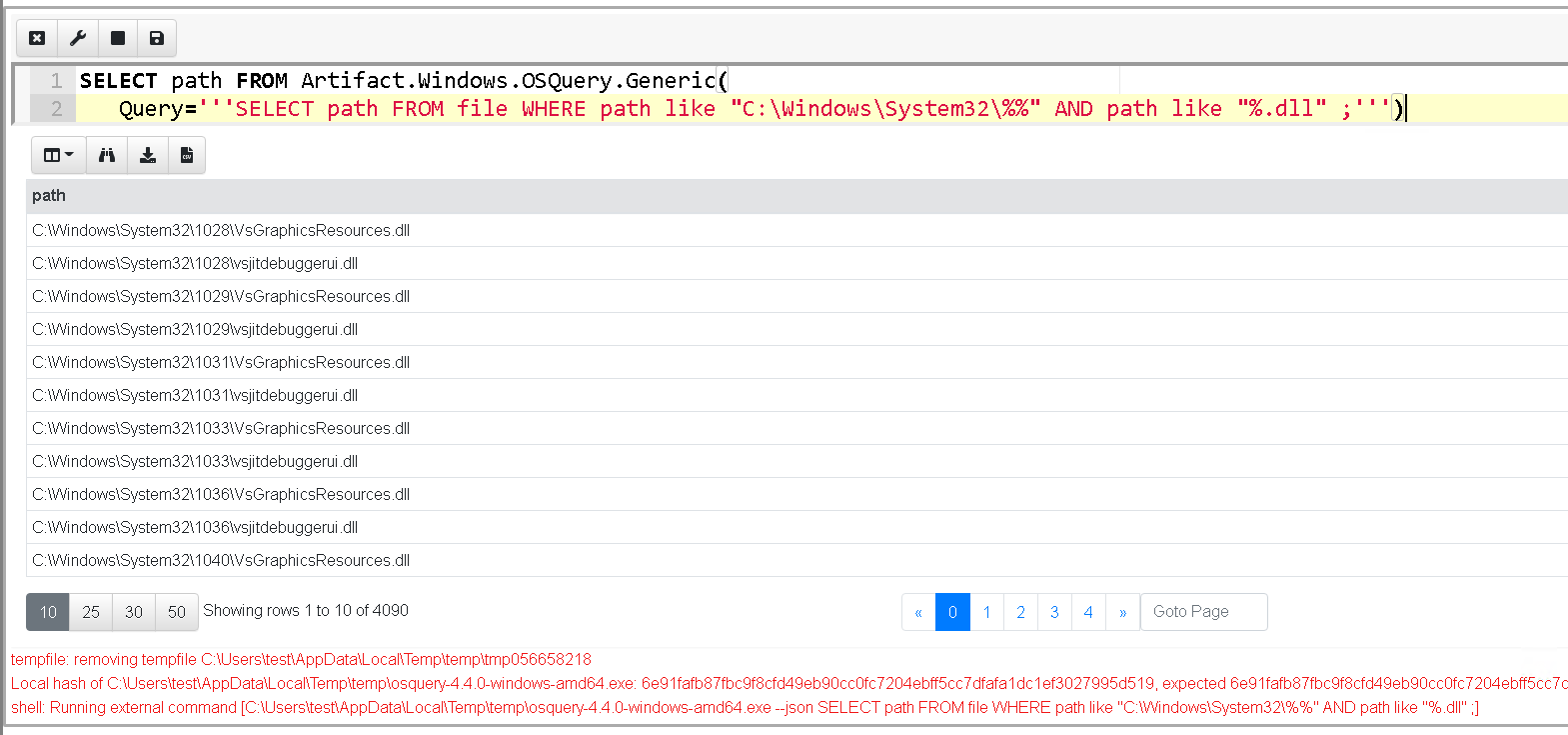Open the column chooser dropdown

tap(59, 155)
